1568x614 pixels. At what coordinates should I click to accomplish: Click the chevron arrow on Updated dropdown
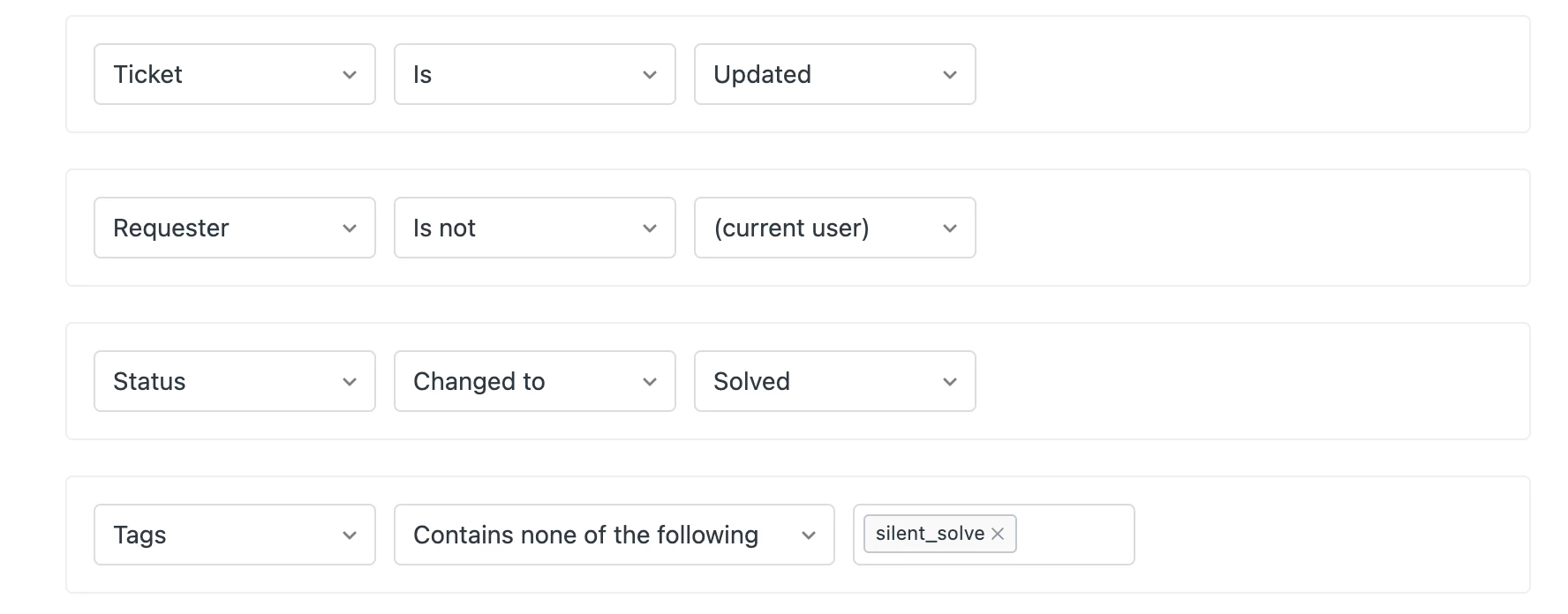coord(950,75)
